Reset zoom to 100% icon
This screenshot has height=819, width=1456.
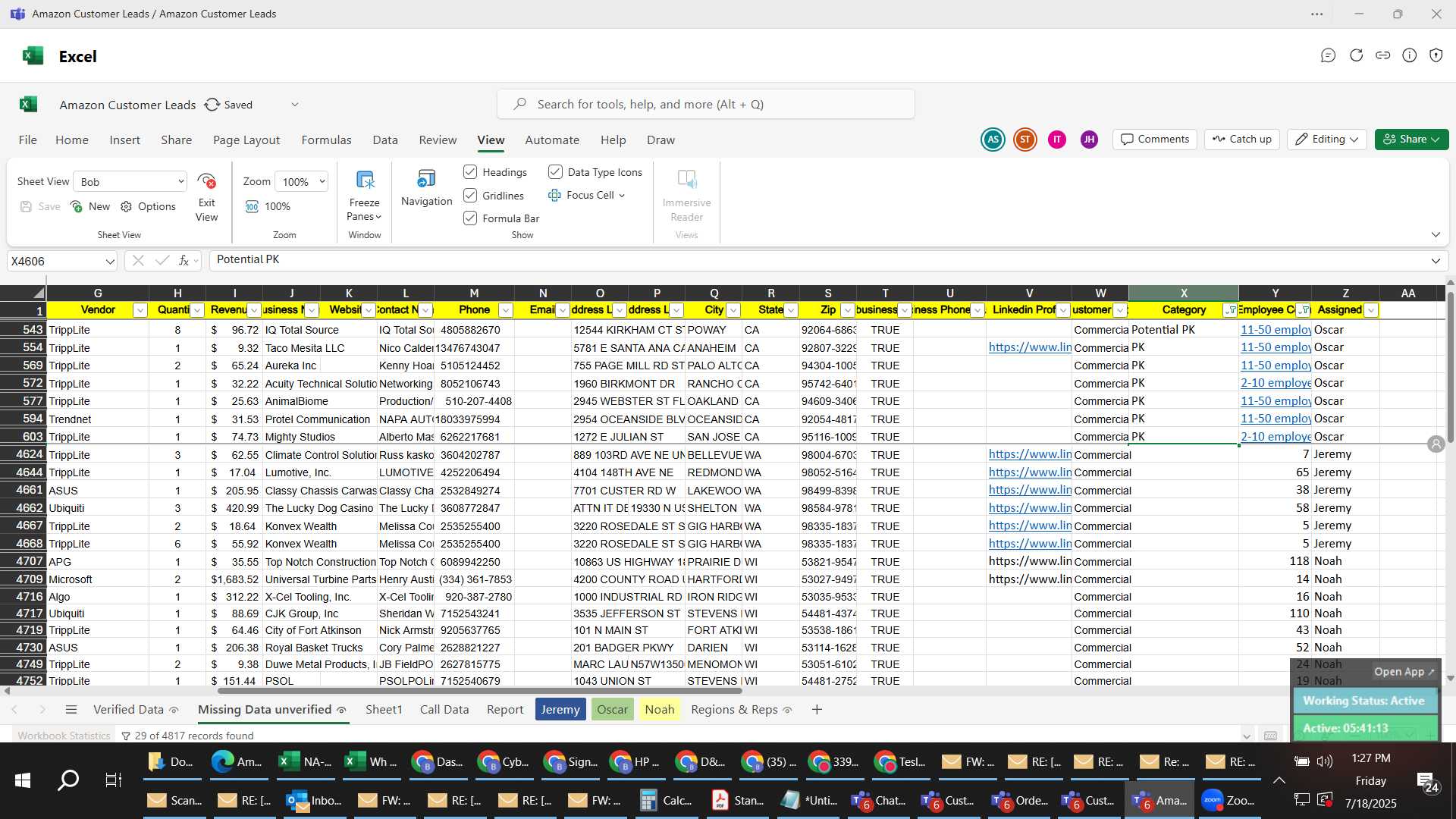pos(252,206)
